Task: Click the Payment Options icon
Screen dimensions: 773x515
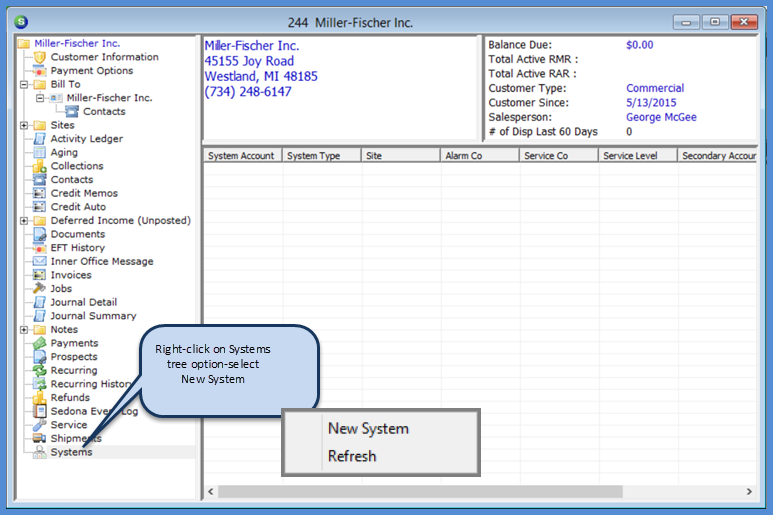Action: [39, 71]
